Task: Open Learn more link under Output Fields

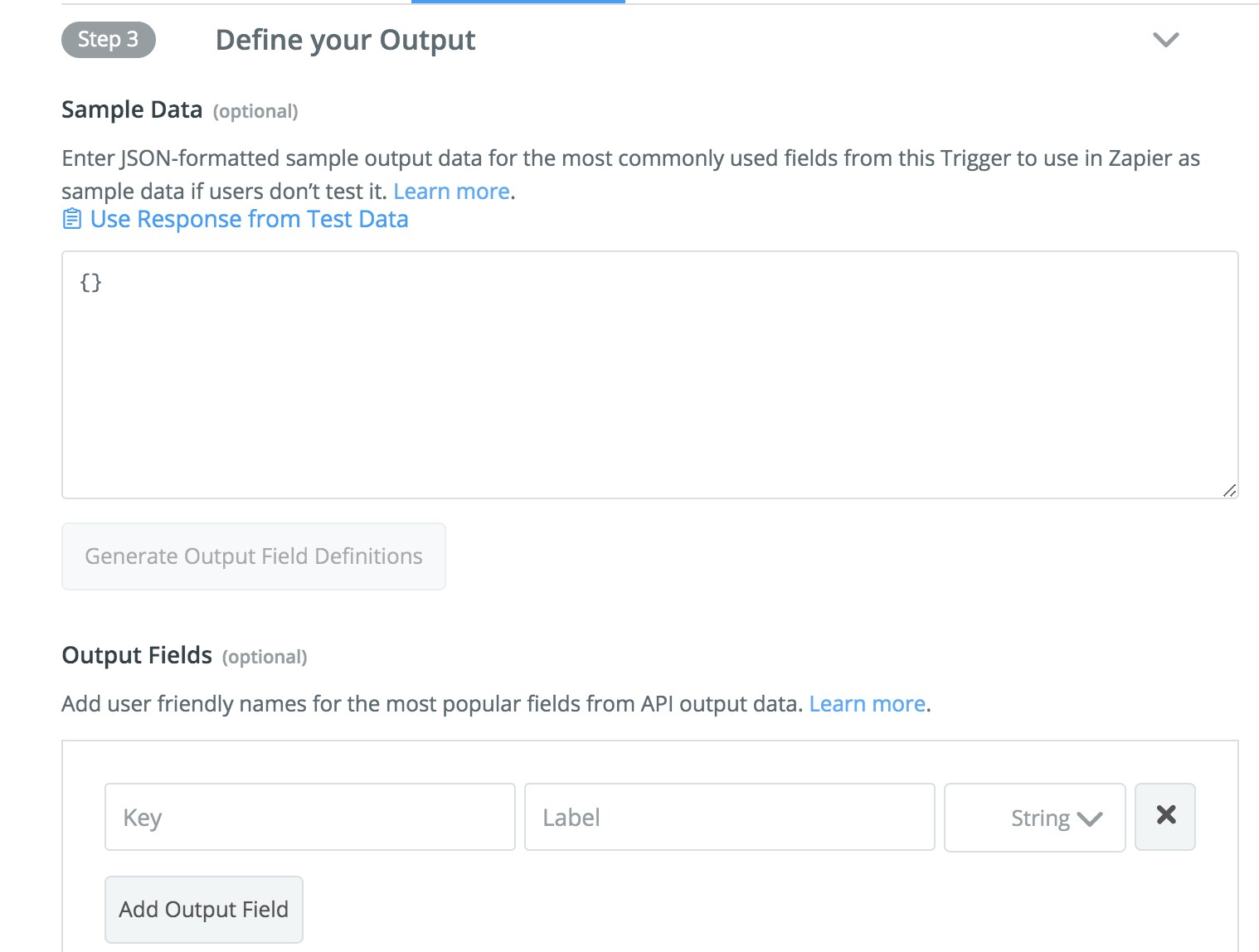Action: [x=867, y=704]
